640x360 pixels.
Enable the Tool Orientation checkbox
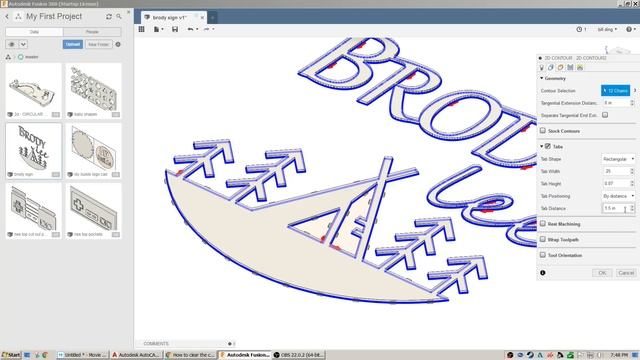tap(543, 255)
